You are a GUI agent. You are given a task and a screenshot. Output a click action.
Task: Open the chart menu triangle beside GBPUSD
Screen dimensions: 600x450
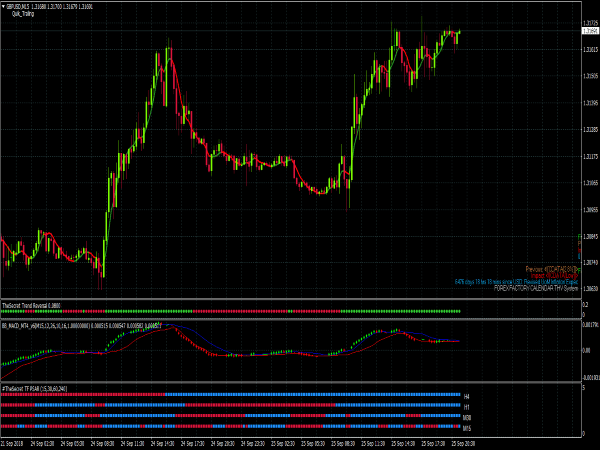point(3,7)
